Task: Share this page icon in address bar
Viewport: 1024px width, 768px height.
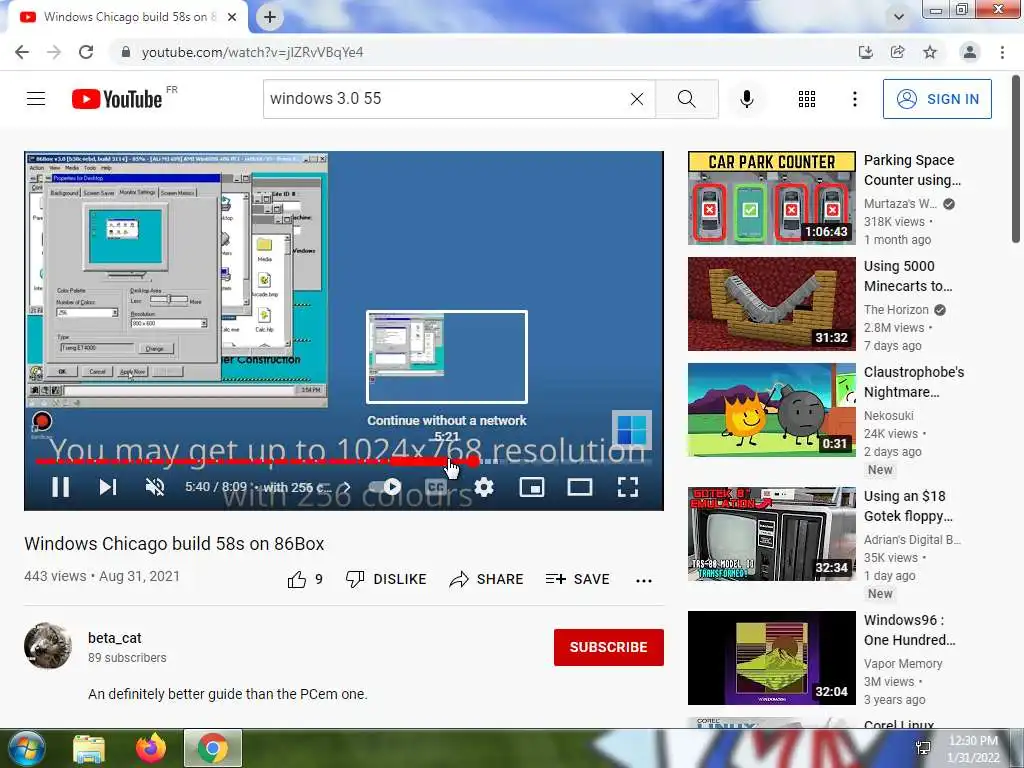Action: pos(897,52)
